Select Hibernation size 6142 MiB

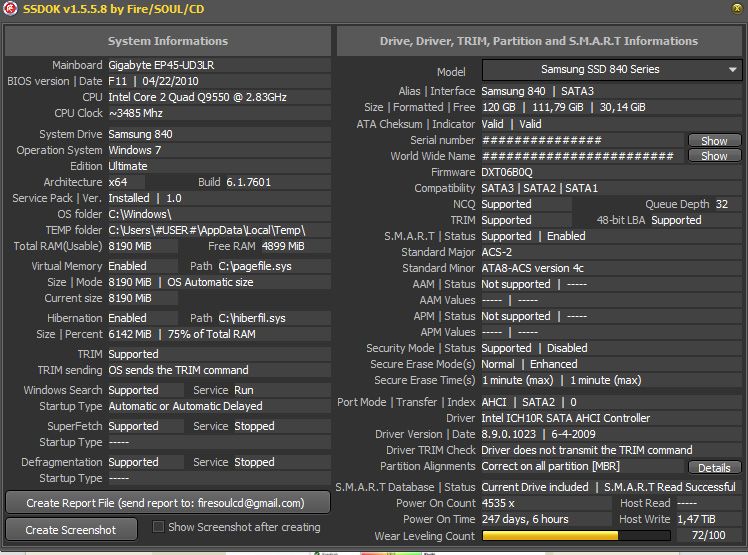(130, 334)
